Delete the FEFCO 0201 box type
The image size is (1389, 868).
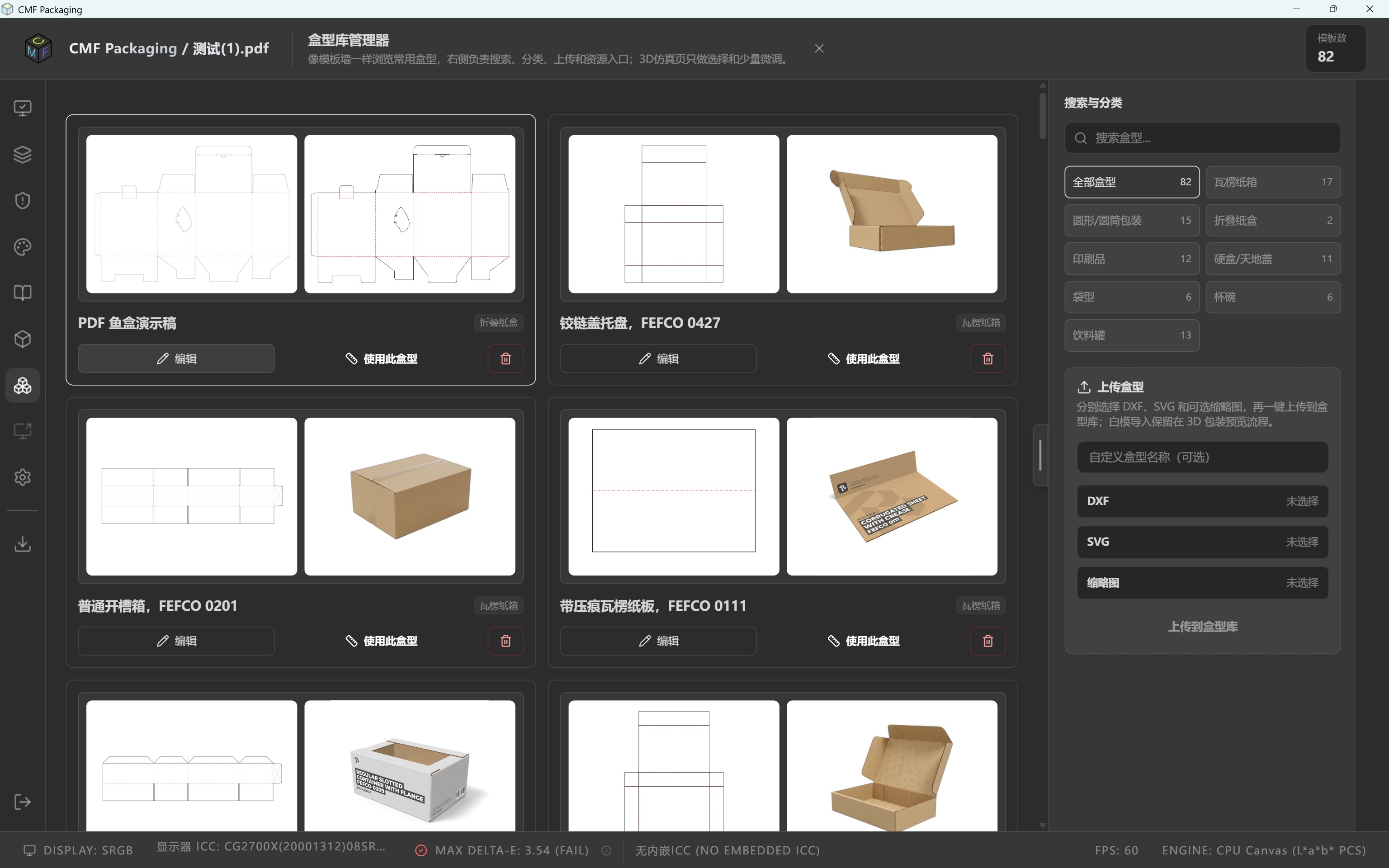[506, 641]
